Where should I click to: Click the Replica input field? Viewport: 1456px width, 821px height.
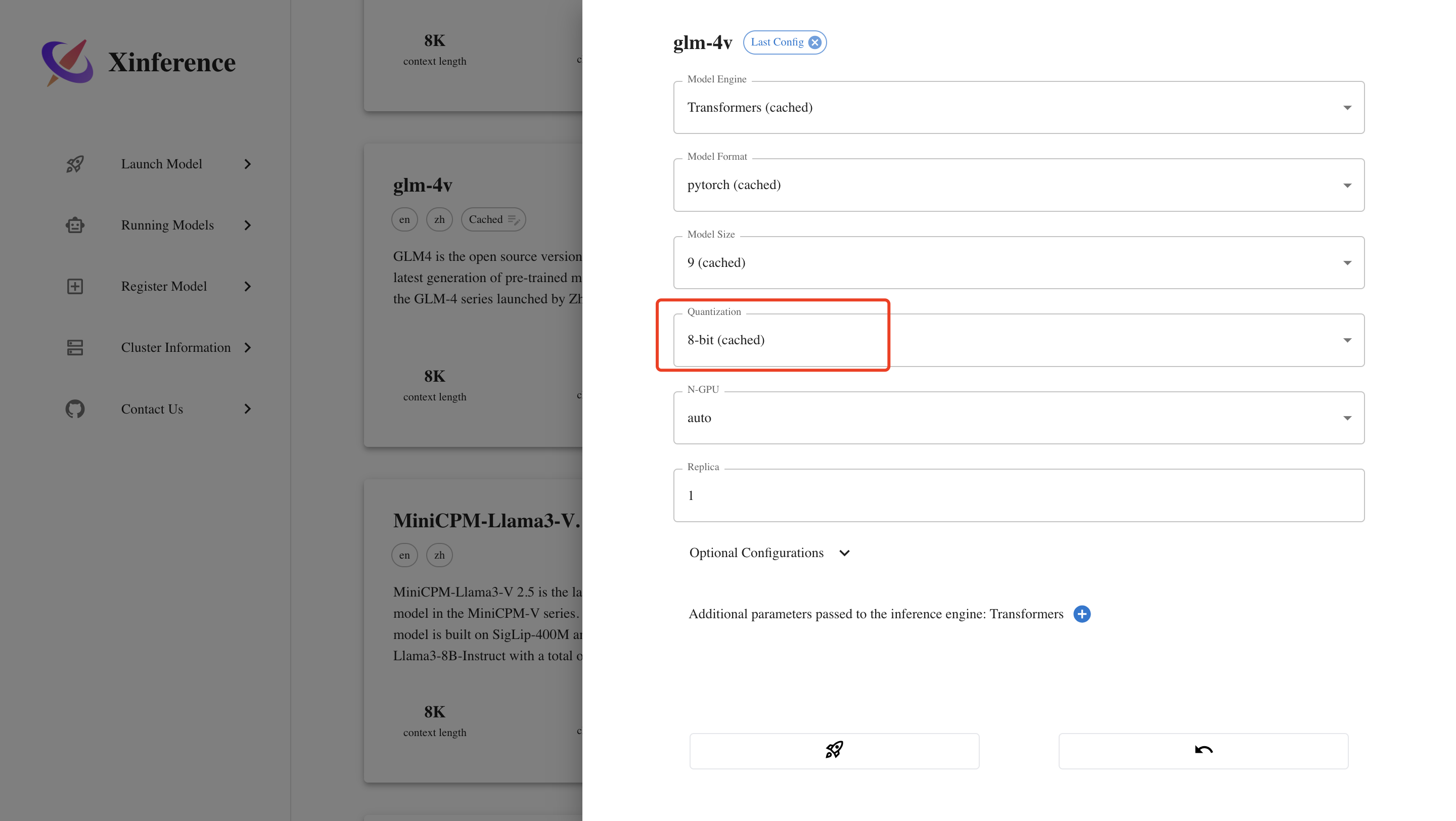(x=1019, y=495)
